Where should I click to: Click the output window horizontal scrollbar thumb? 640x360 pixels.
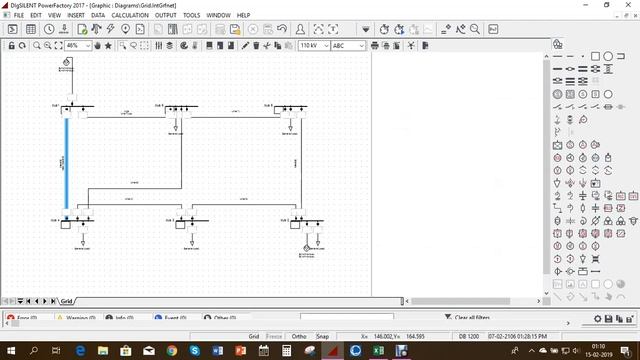[x=15, y=323]
